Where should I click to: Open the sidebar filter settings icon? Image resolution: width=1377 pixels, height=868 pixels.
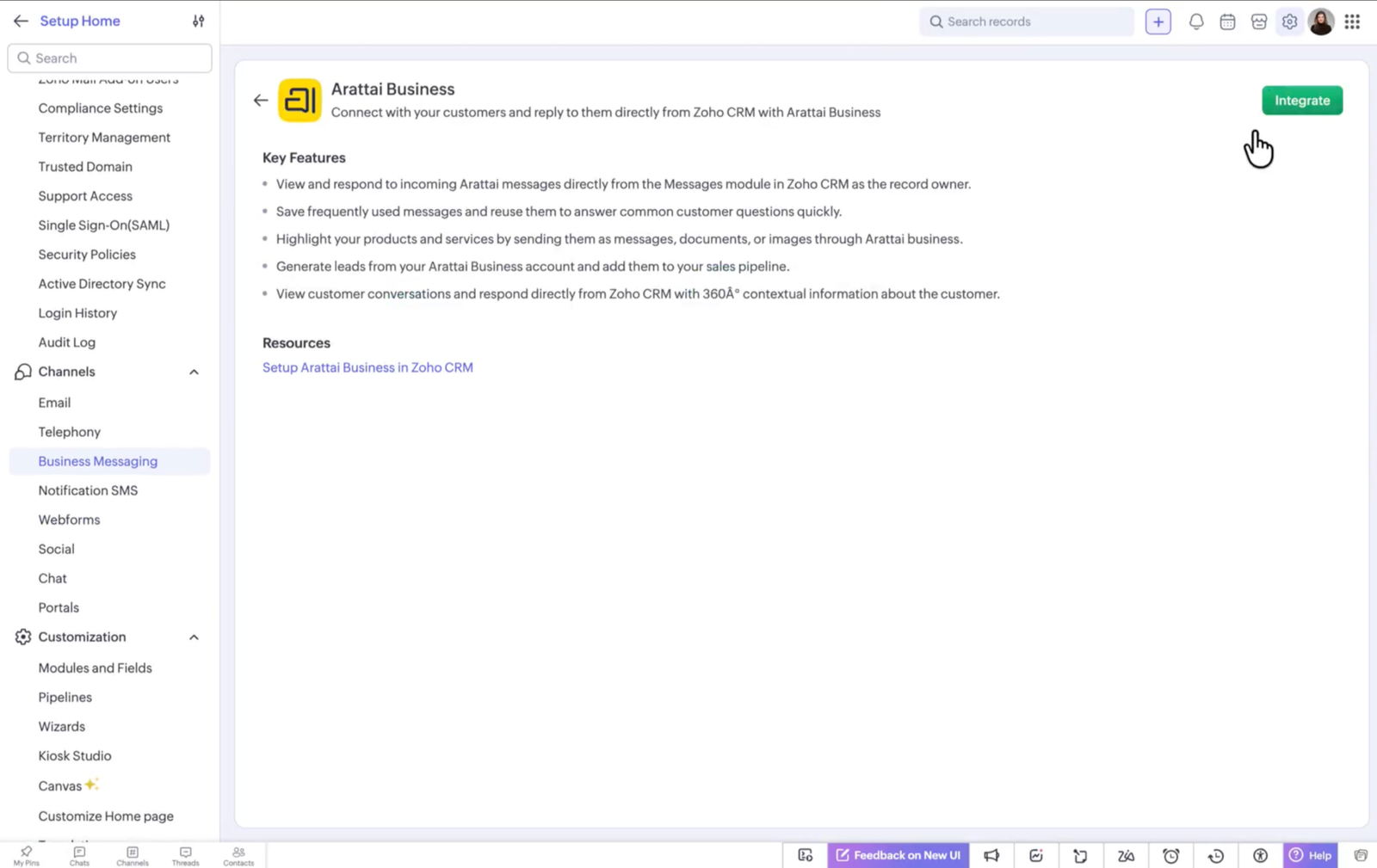pyautogui.click(x=198, y=21)
